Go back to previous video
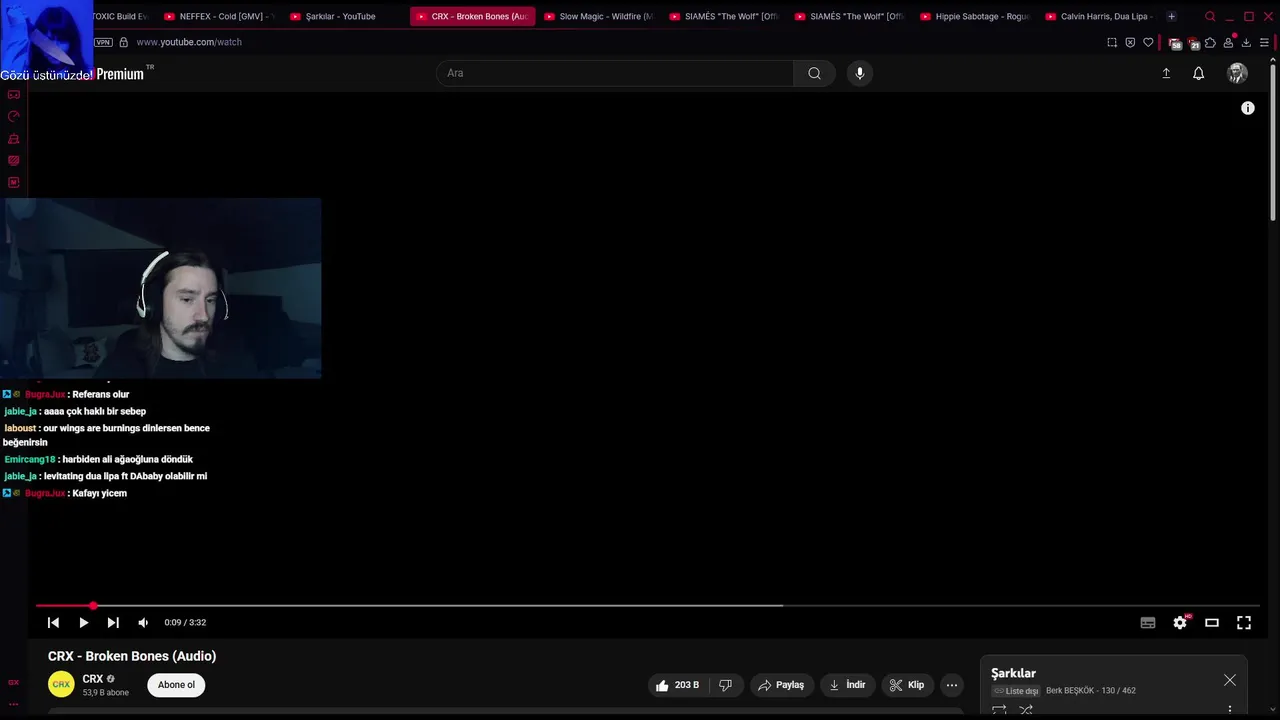The image size is (1280, 720). coord(53,622)
